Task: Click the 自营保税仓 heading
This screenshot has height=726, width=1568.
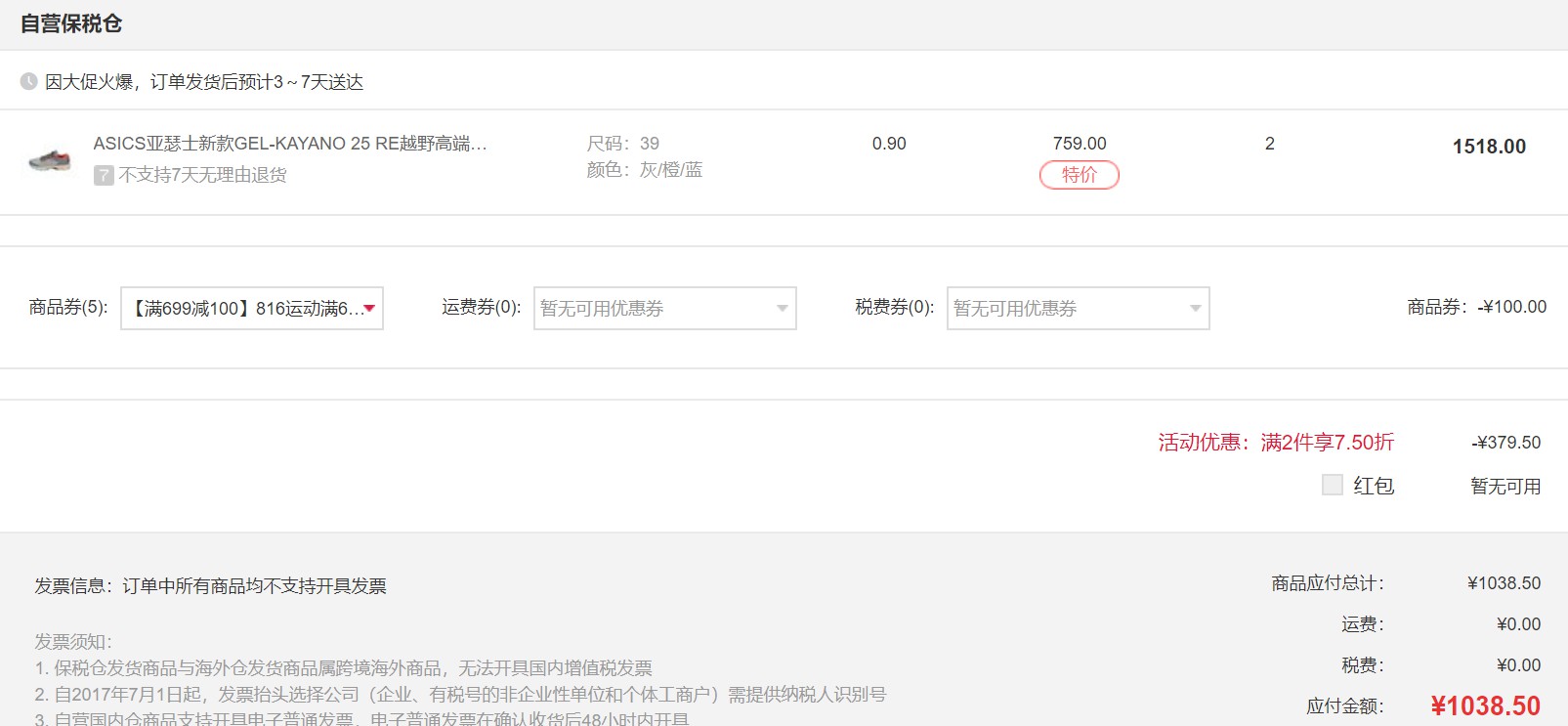Action: [x=71, y=23]
